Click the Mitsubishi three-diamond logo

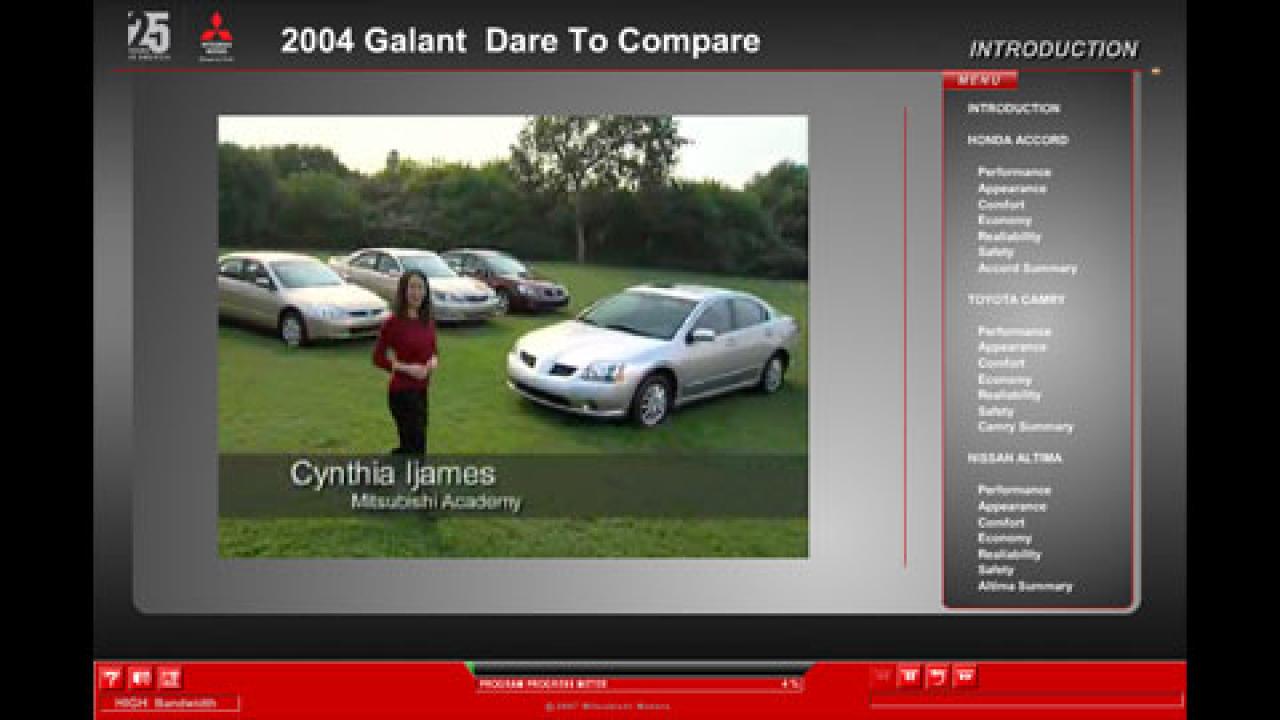click(216, 37)
